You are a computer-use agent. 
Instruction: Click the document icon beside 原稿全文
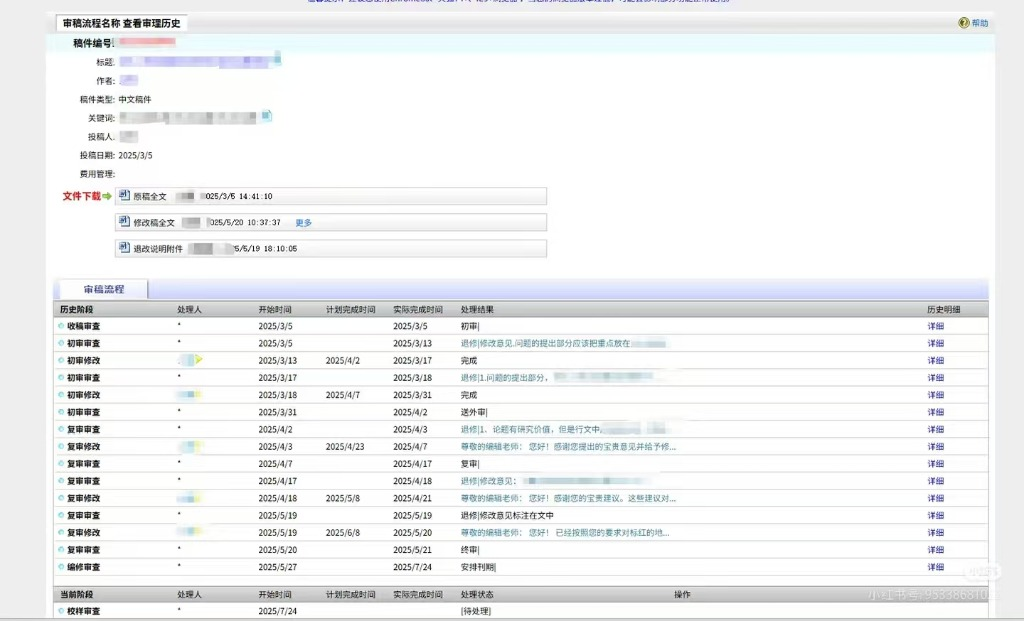coord(125,195)
